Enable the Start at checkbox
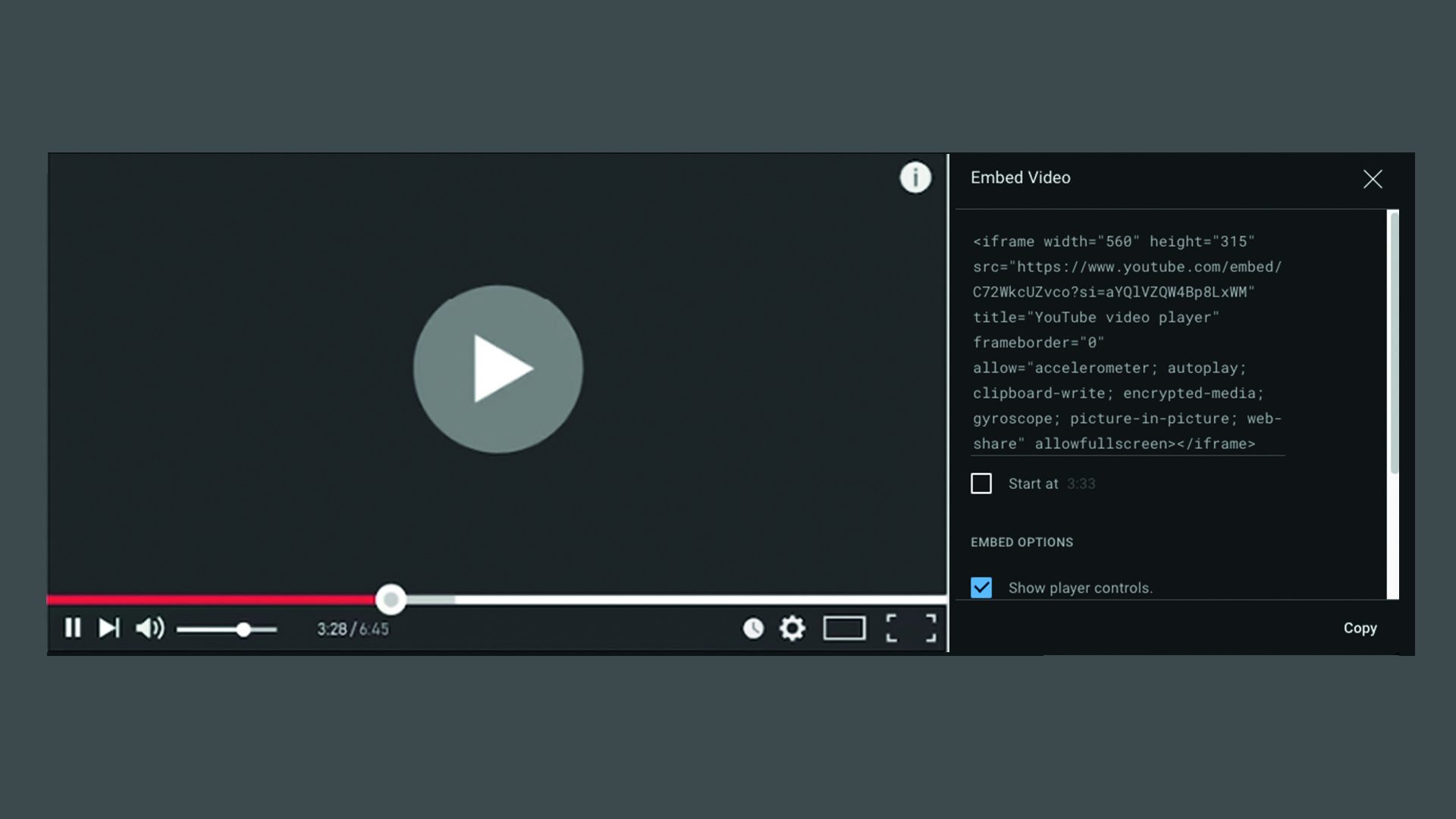The height and width of the screenshot is (819, 1456). 981,484
